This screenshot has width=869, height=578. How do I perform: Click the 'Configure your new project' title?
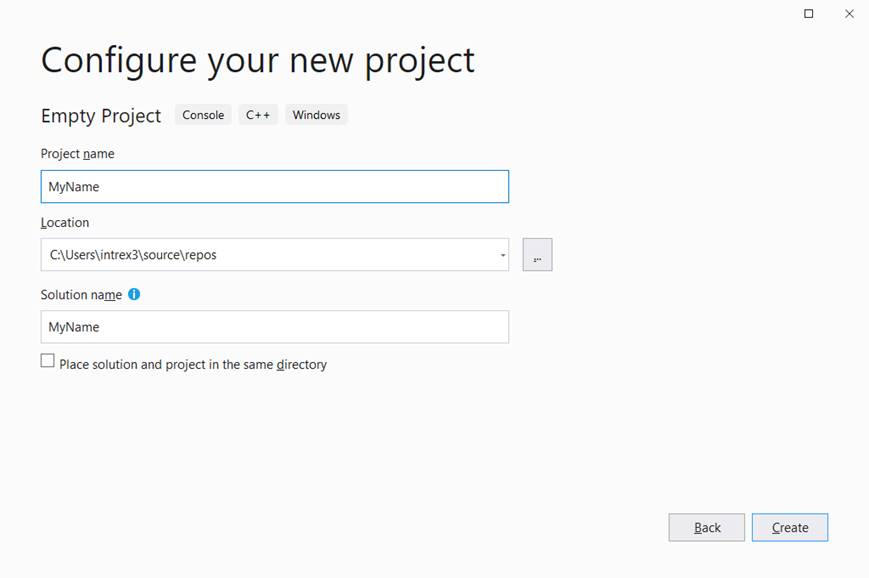pyautogui.click(x=258, y=61)
